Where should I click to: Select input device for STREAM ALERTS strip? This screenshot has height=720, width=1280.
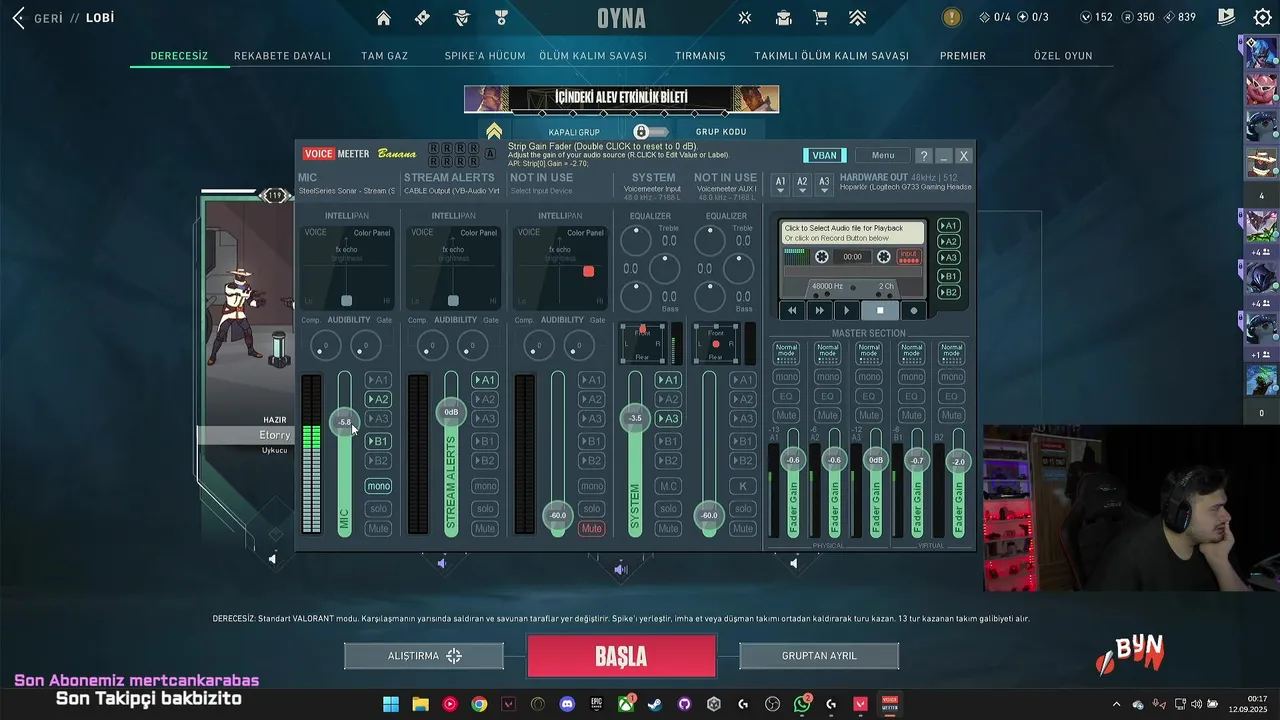coord(452,190)
